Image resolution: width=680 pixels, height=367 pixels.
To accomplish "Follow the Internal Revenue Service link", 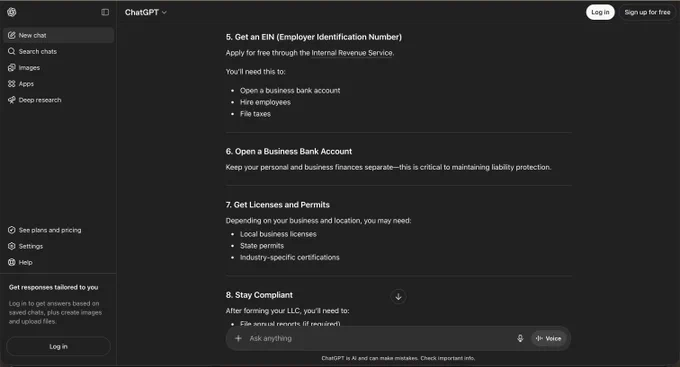I will coord(352,53).
